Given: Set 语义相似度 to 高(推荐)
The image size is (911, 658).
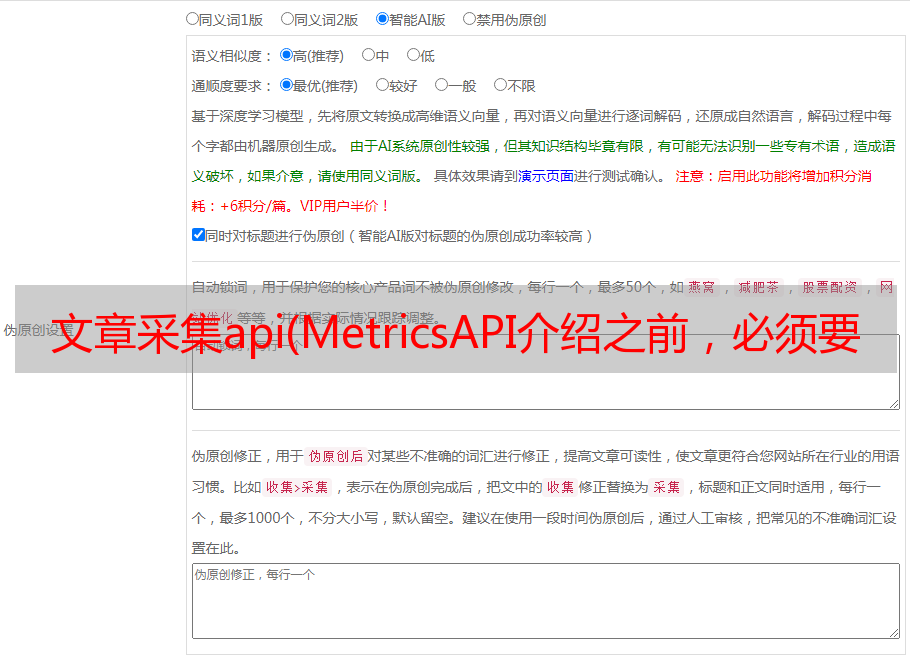Looking at the screenshot, I should (x=286, y=56).
